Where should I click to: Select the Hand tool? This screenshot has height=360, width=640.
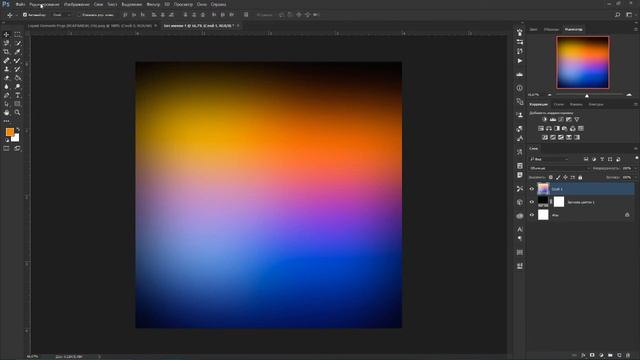[6, 112]
